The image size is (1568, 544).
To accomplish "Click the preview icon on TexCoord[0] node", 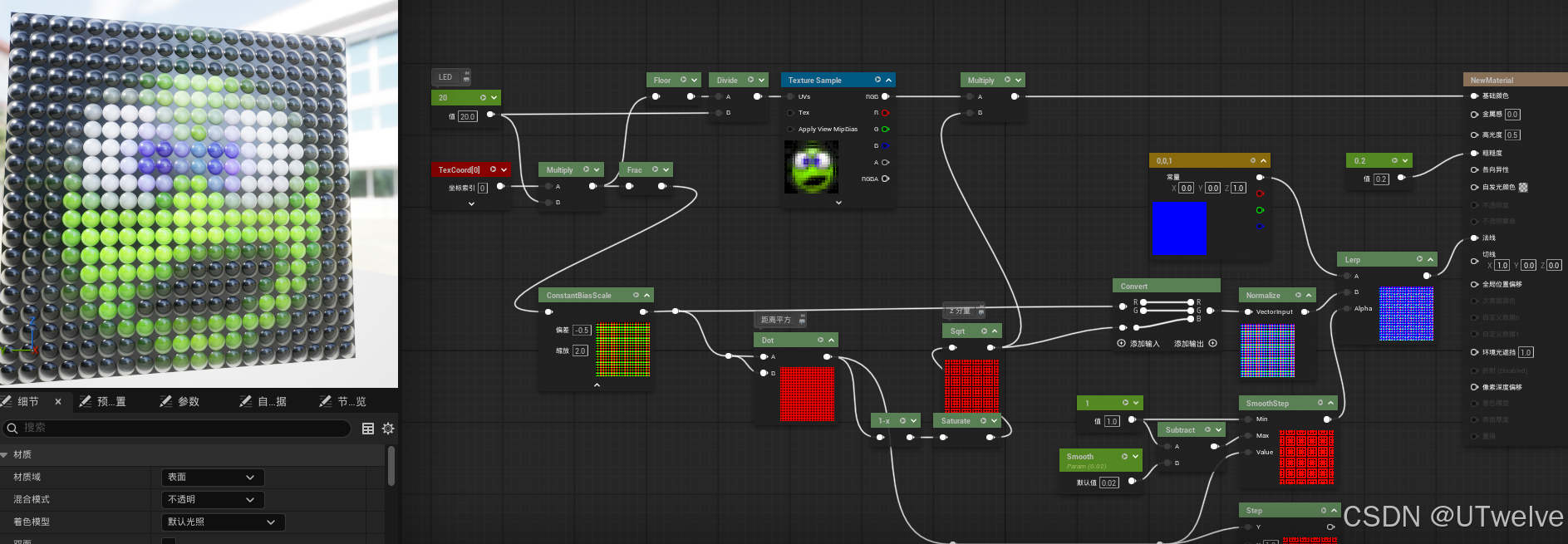I will pyautogui.click(x=493, y=169).
